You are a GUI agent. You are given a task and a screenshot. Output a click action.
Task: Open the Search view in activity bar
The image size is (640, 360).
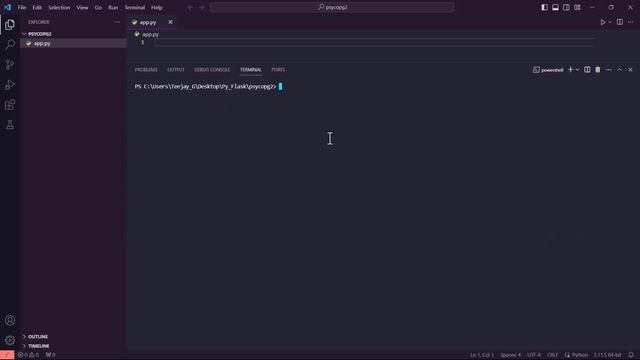click(10, 44)
